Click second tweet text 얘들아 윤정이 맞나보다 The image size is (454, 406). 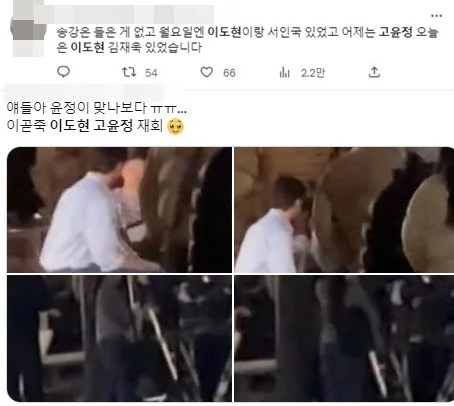click(77, 107)
